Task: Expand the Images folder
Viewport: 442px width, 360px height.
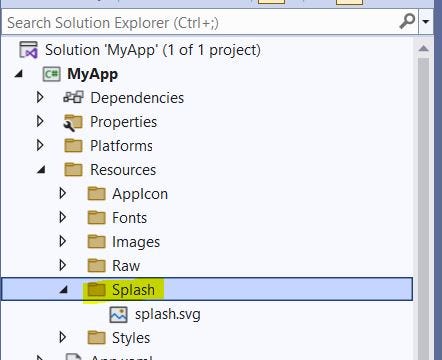Action: pos(62,241)
